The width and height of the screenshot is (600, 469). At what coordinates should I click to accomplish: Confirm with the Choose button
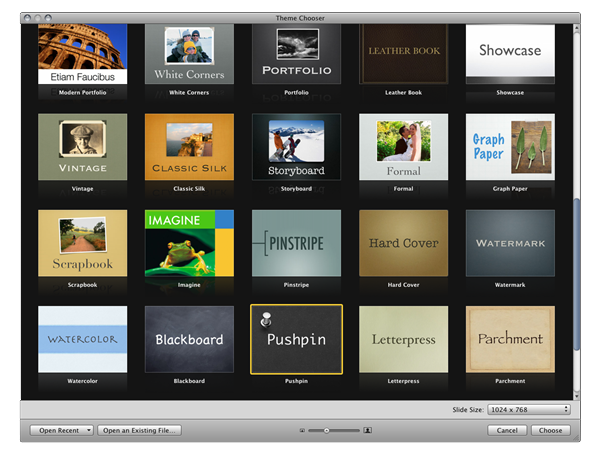point(551,430)
